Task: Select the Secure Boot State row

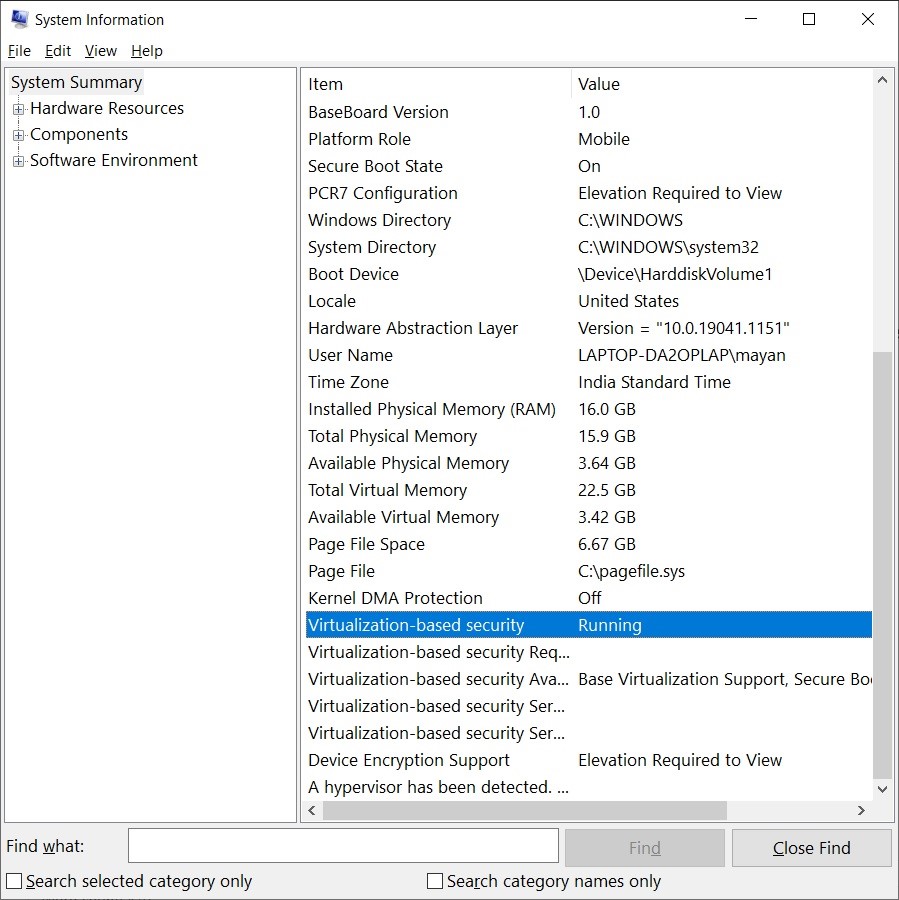Action: (x=375, y=166)
